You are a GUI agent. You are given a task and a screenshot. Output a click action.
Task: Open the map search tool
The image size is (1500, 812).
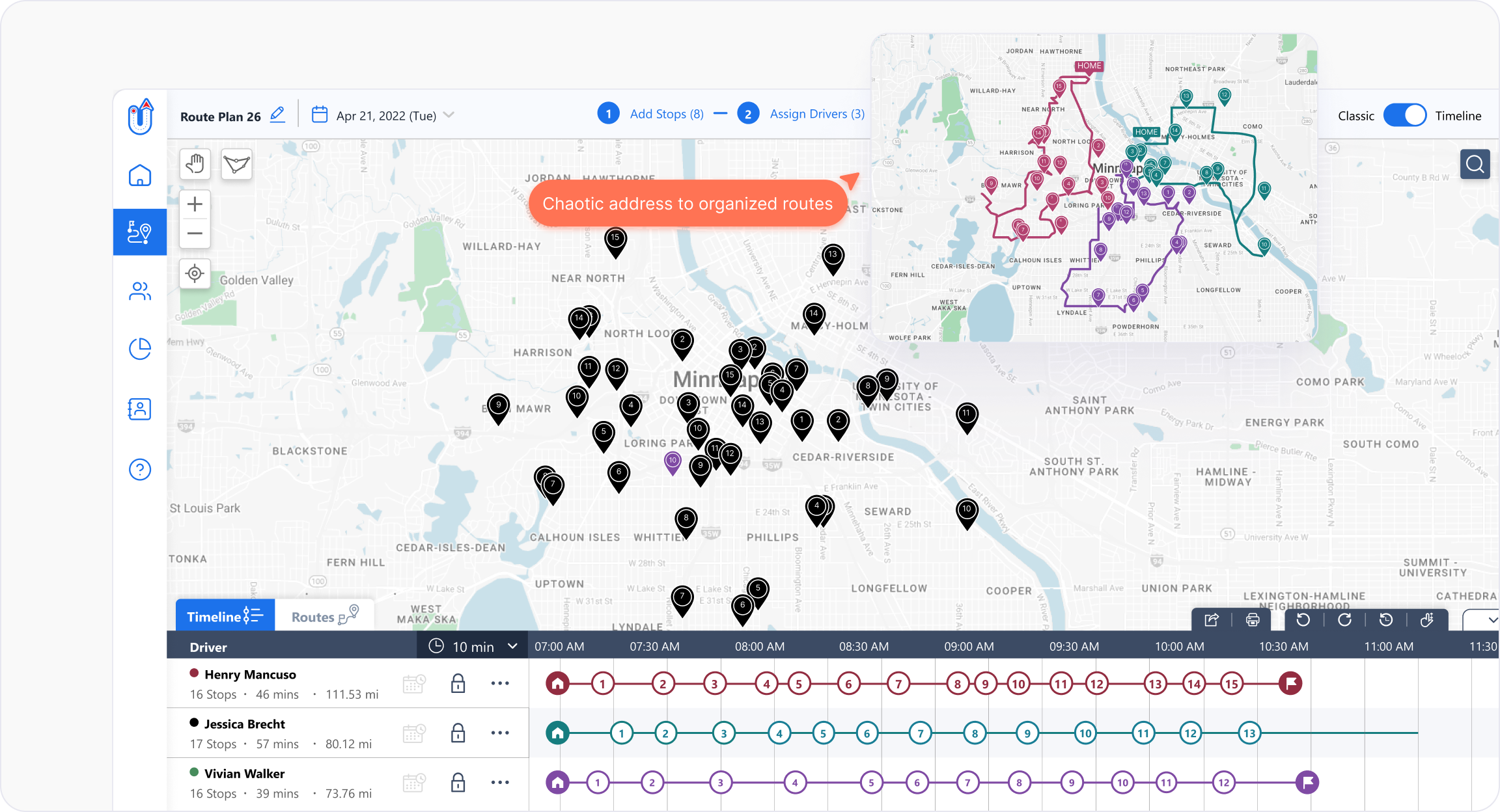[1475, 164]
